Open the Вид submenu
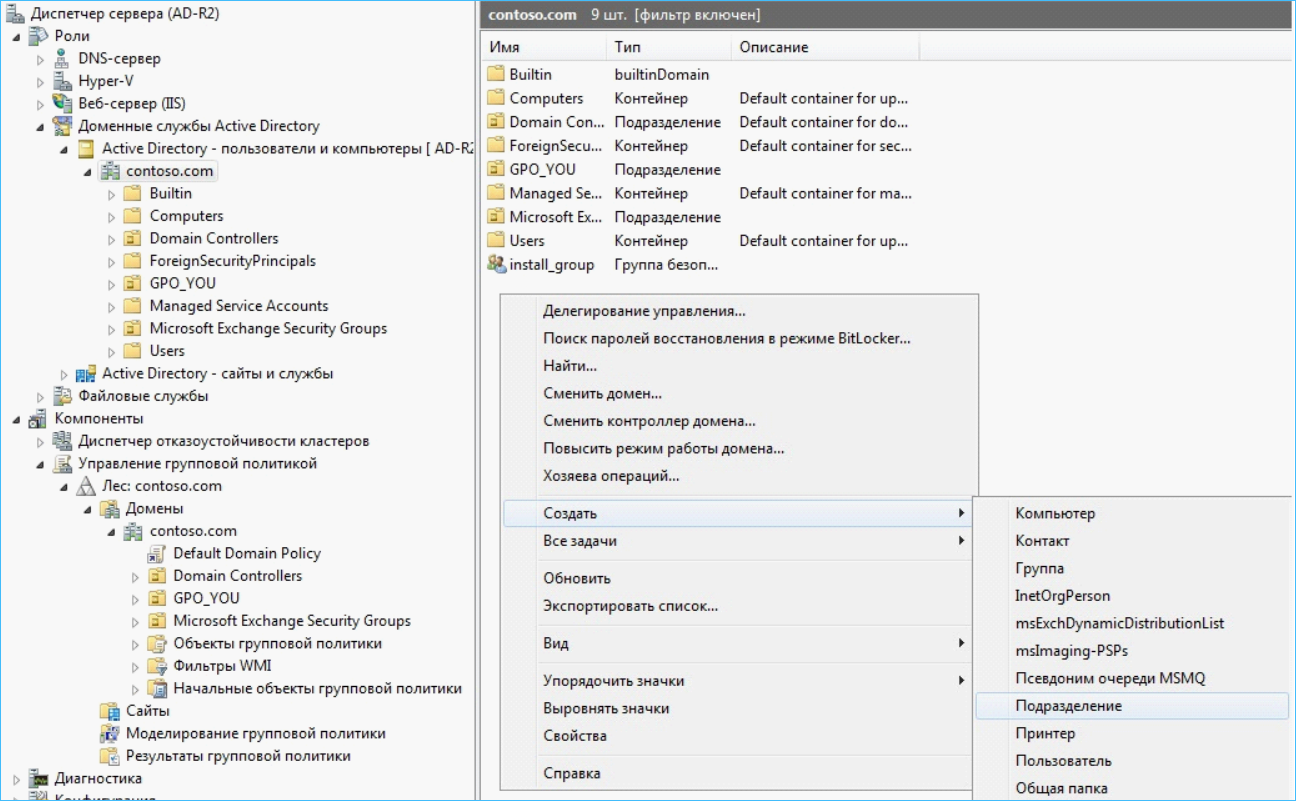 738,643
